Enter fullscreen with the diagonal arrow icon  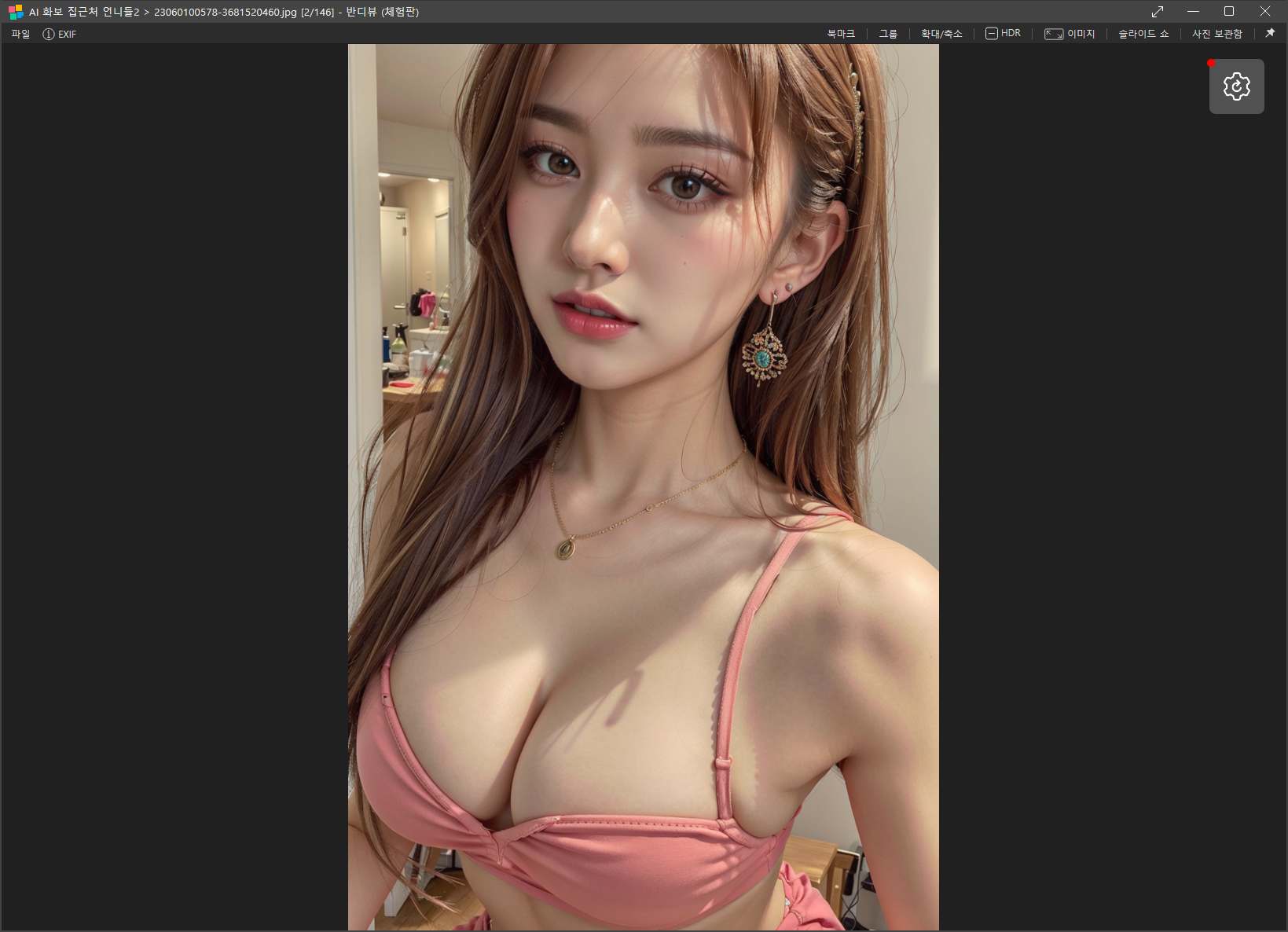pos(1157,12)
